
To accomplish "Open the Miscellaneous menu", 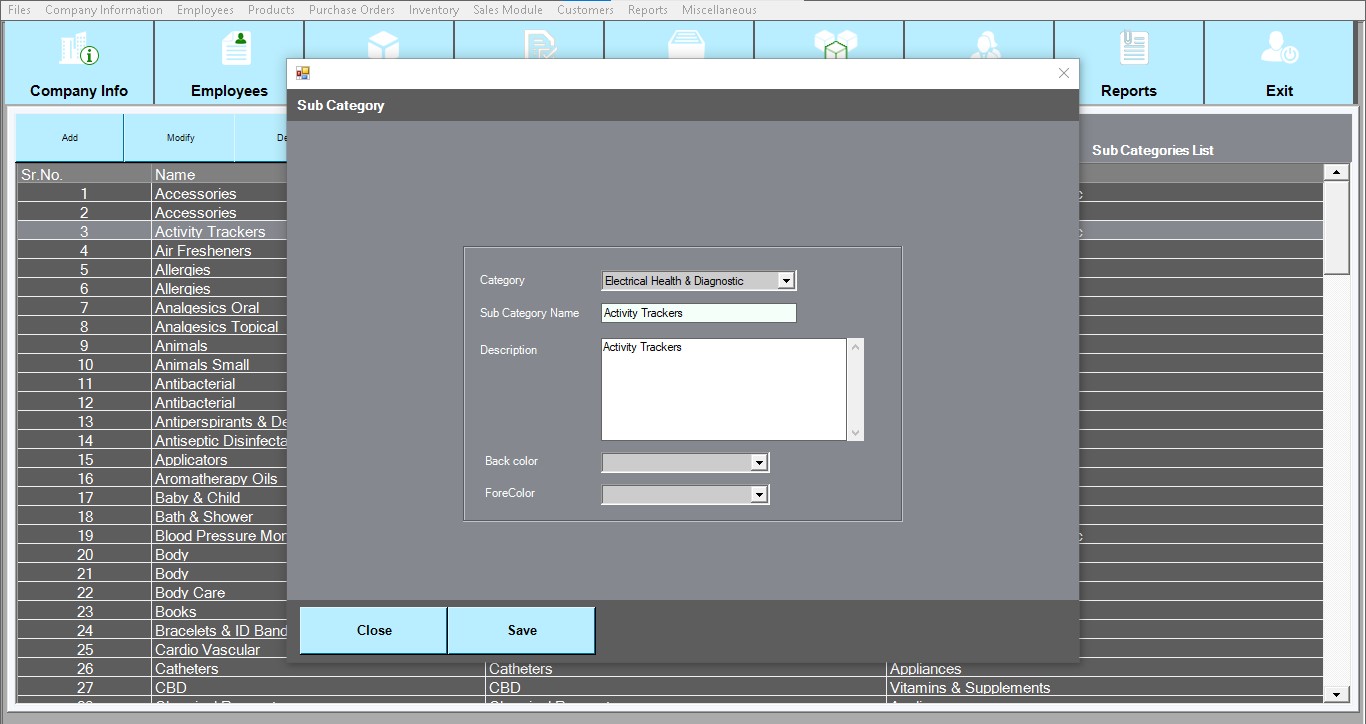I will 718,10.
